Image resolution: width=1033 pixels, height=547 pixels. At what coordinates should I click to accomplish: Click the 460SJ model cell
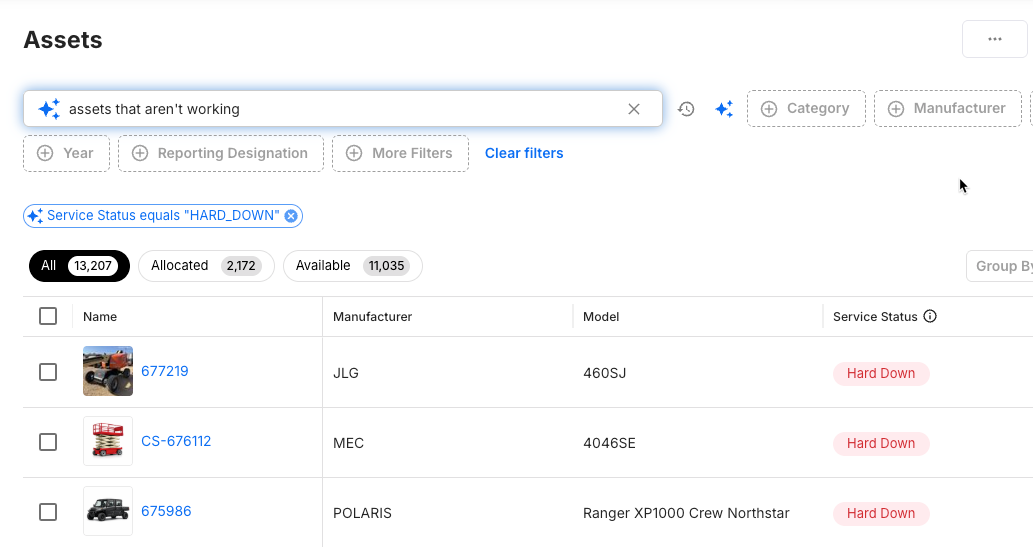pyautogui.click(x=605, y=373)
